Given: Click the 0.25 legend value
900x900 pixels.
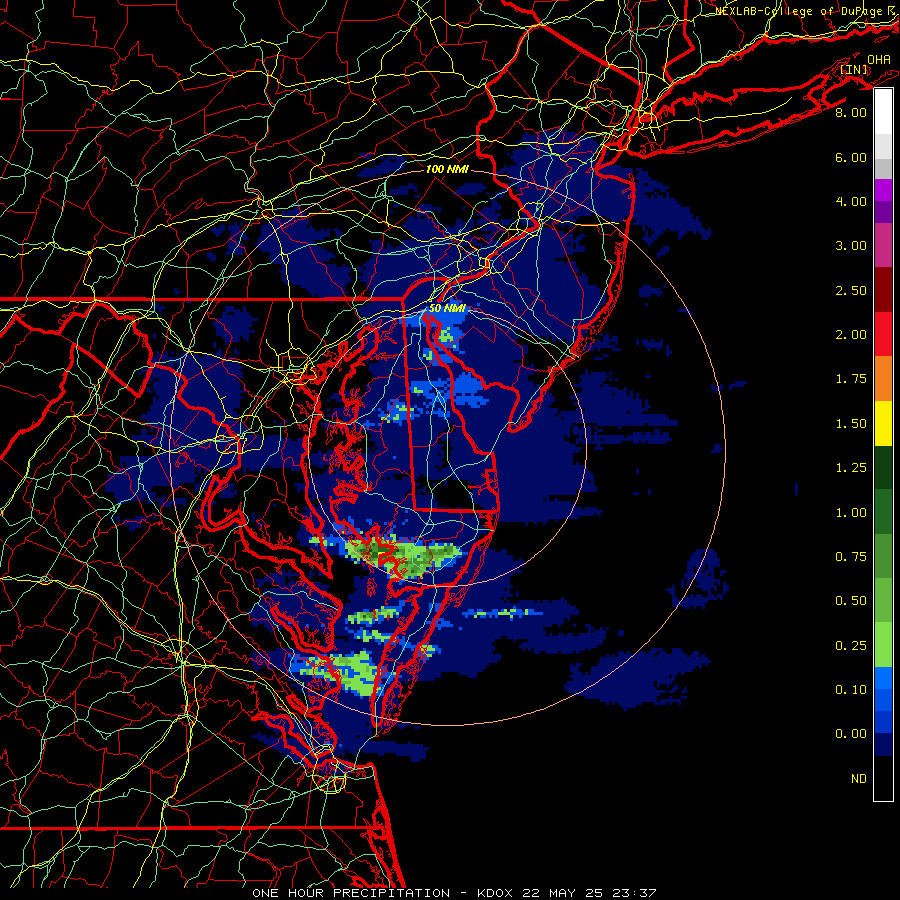Looking at the screenshot, I should pos(851,646).
